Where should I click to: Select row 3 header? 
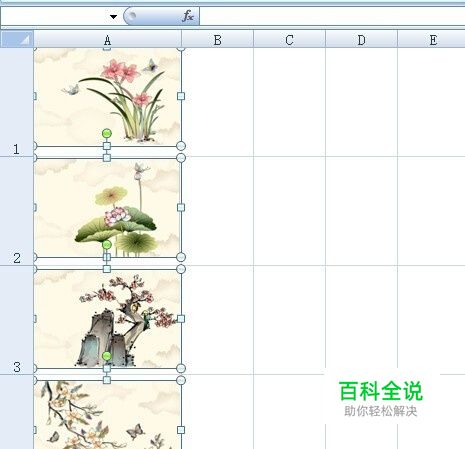pos(17,320)
